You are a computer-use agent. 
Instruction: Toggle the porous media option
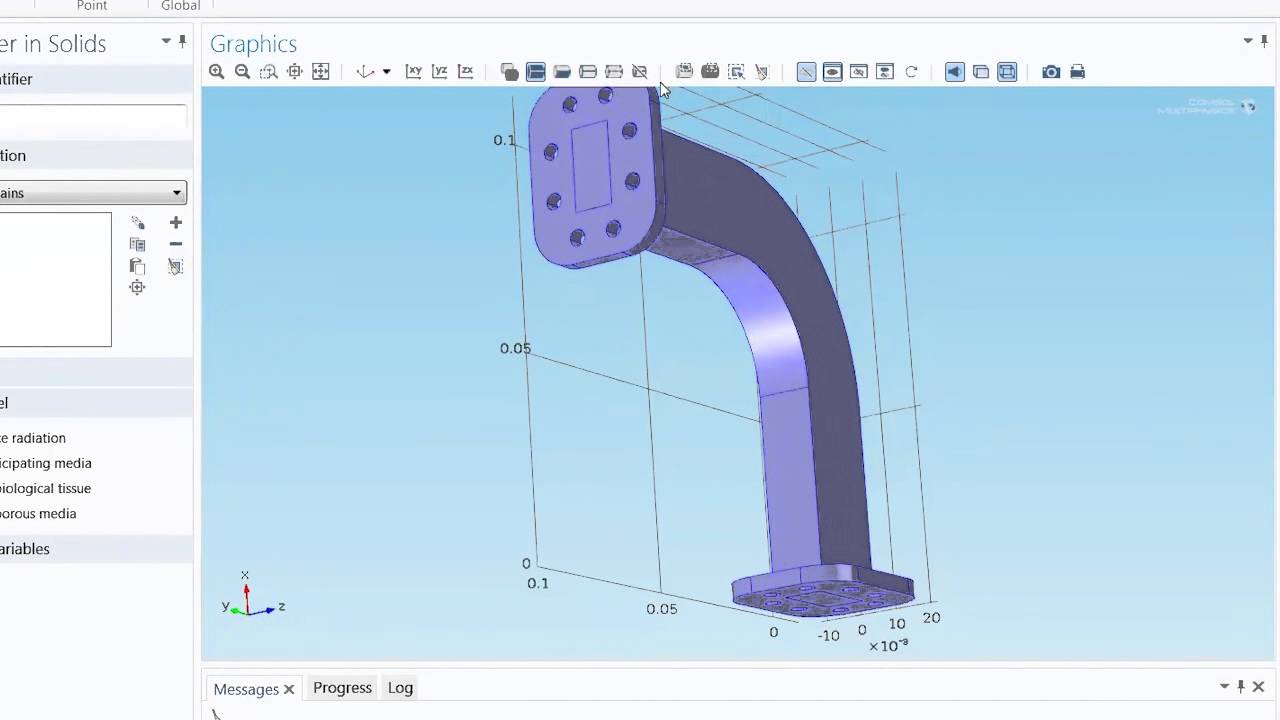tap(38, 513)
